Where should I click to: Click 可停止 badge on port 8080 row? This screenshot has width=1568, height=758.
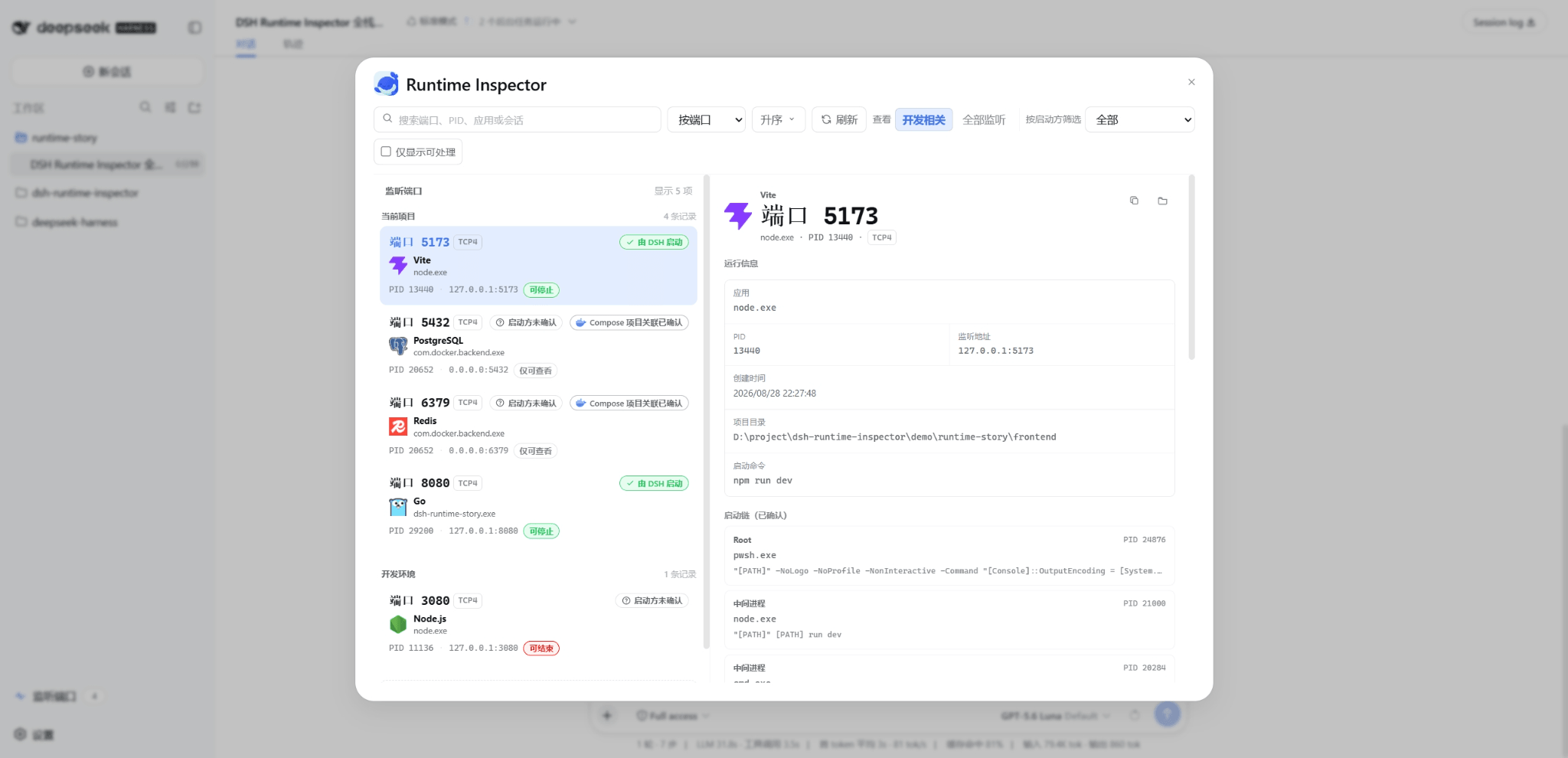(x=541, y=531)
